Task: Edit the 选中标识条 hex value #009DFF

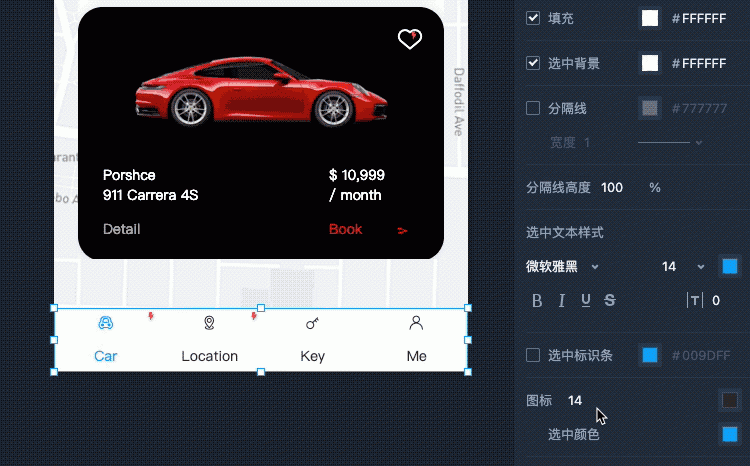Action: coord(701,355)
